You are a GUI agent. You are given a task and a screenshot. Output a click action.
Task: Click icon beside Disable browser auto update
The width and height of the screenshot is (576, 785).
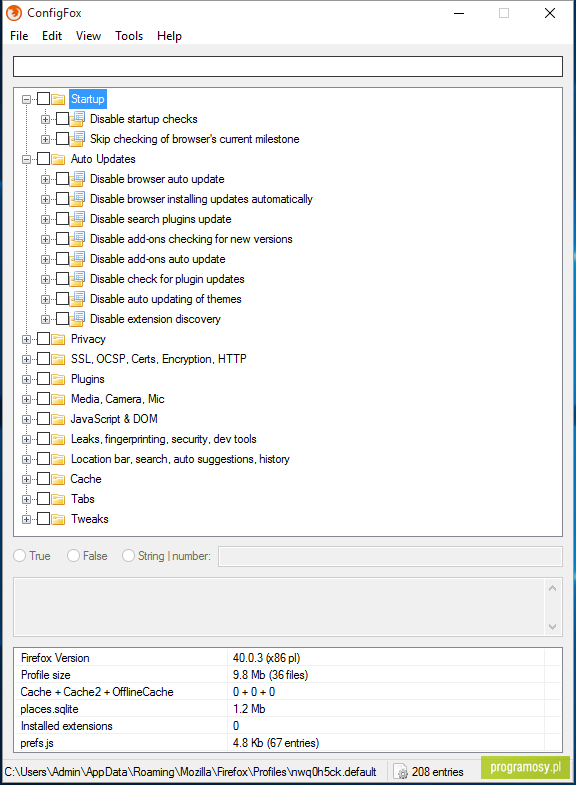(x=77, y=179)
